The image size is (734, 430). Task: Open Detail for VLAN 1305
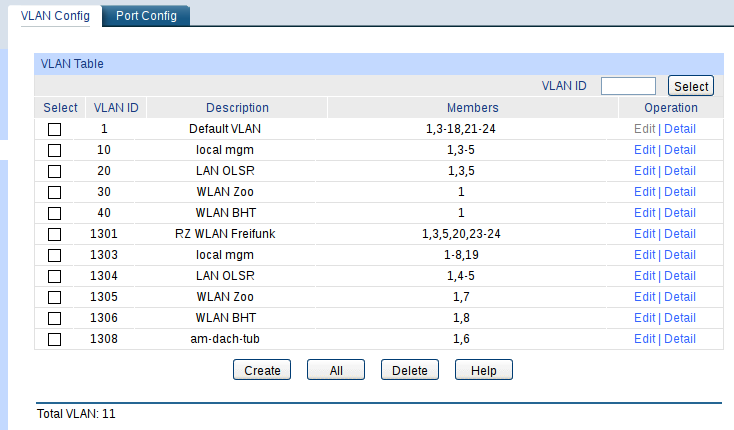click(x=680, y=297)
